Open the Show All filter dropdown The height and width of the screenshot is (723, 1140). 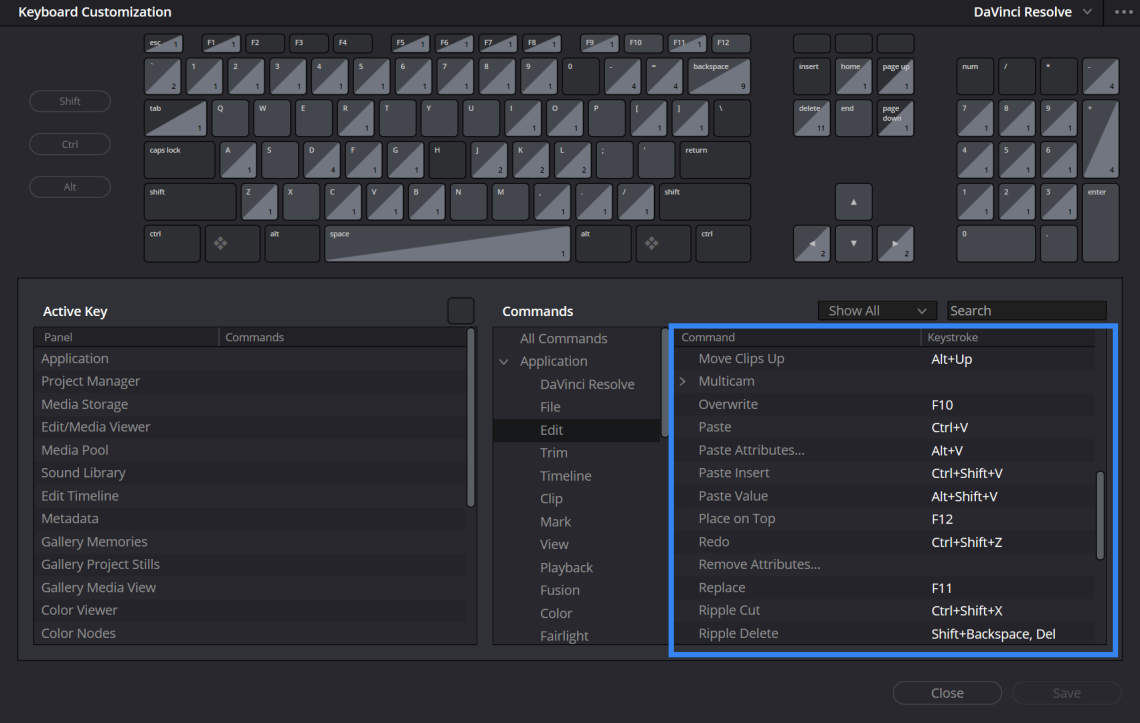pos(878,311)
